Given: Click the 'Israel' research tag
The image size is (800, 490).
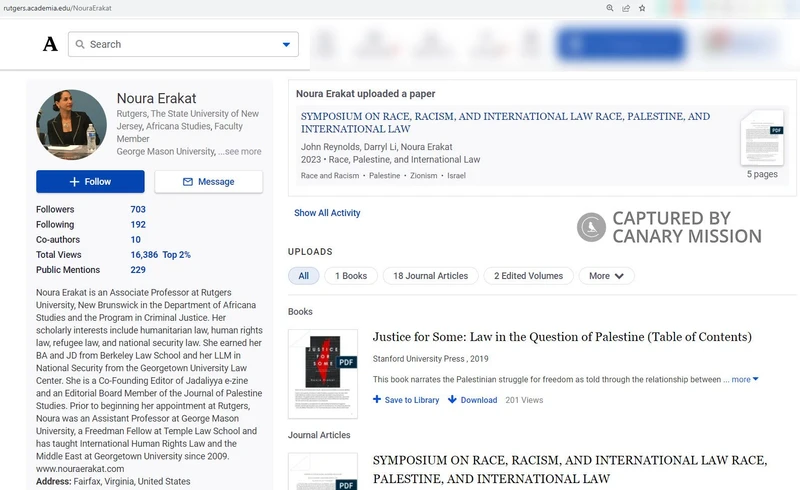Looking at the screenshot, I should (456, 176).
